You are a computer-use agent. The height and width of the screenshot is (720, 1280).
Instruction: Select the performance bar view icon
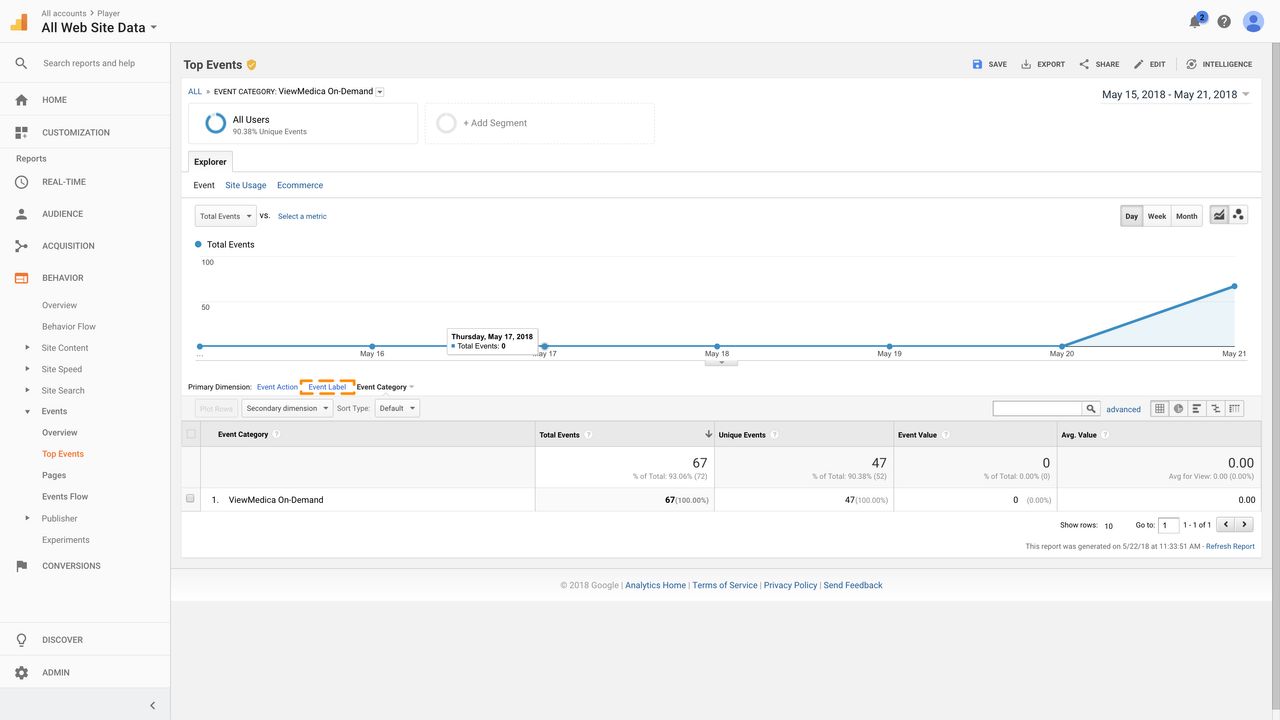click(1197, 408)
